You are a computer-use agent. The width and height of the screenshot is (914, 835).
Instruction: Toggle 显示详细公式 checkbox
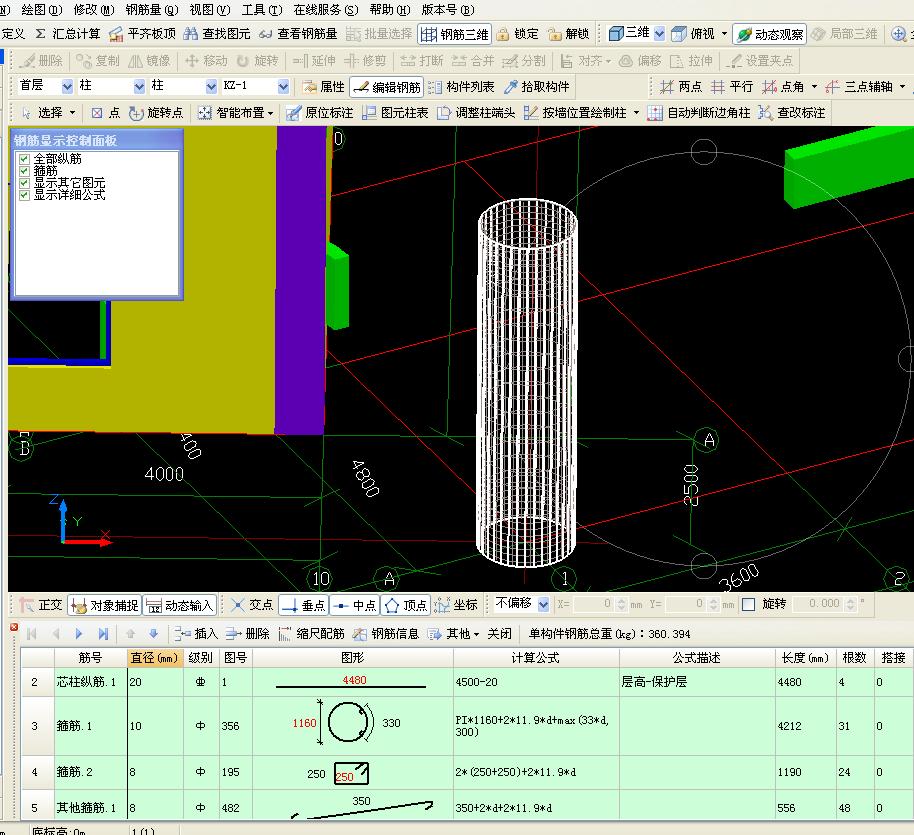[x=24, y=195]
